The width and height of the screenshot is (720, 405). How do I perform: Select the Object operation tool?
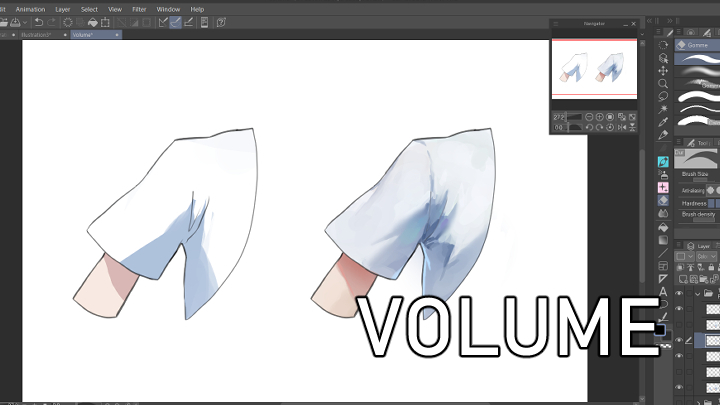(x=663, y=58)
